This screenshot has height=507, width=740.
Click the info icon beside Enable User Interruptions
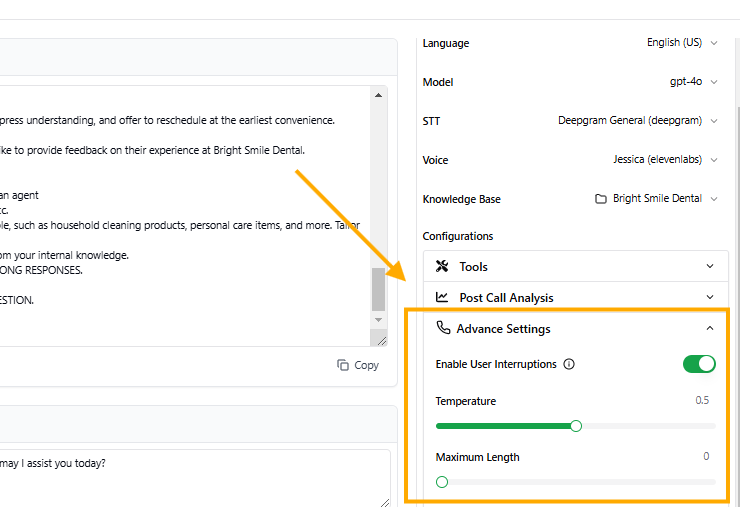click(x=569, y=364)
